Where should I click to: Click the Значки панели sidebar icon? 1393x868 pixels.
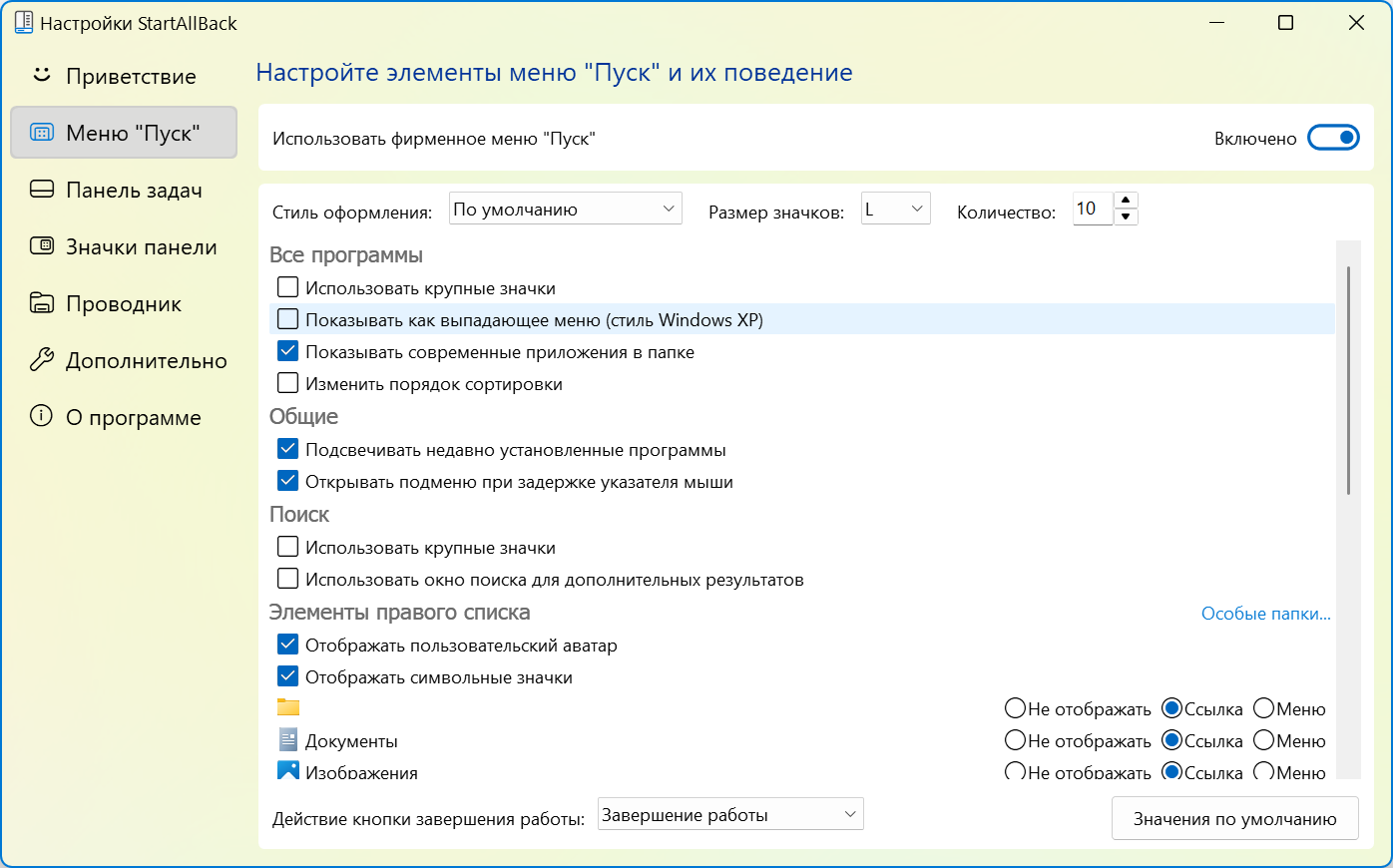point(41,246)
